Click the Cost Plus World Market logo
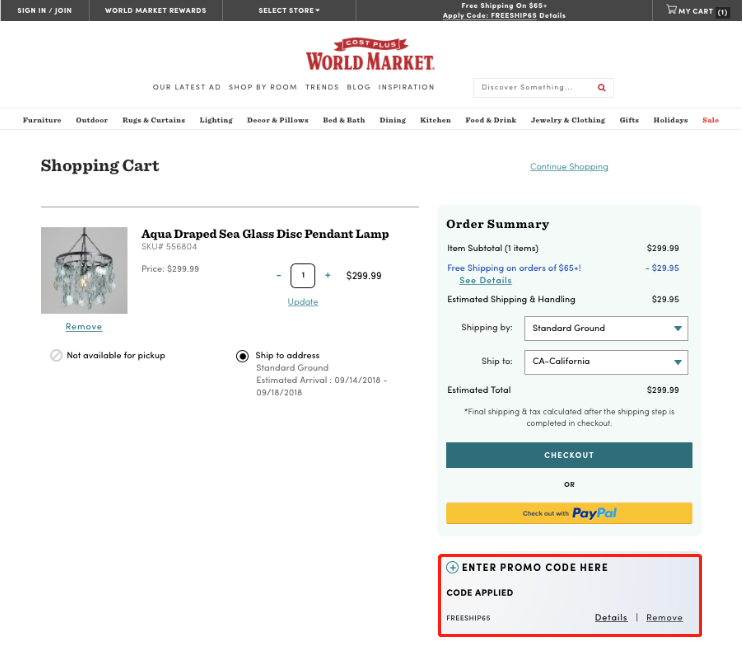Screen dimensions: 743x653 click(x=370, y=54)
